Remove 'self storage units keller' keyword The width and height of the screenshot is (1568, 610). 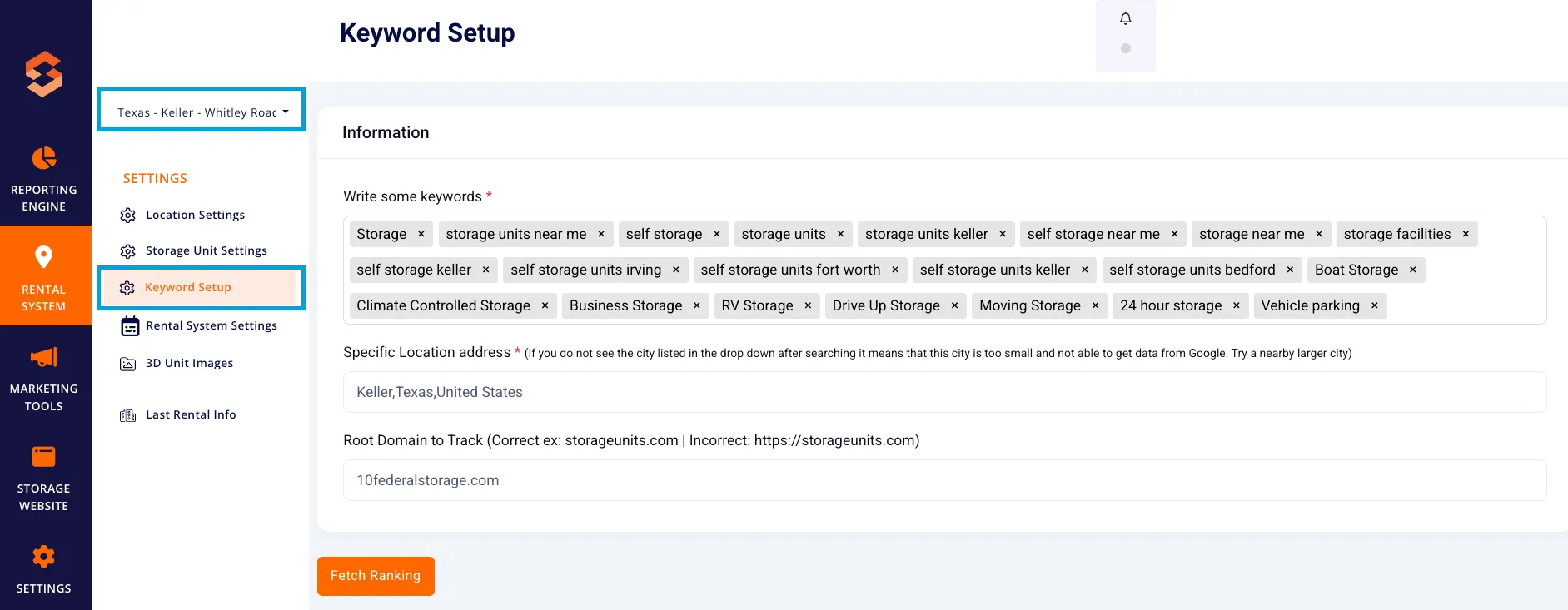pos(1085,270)
